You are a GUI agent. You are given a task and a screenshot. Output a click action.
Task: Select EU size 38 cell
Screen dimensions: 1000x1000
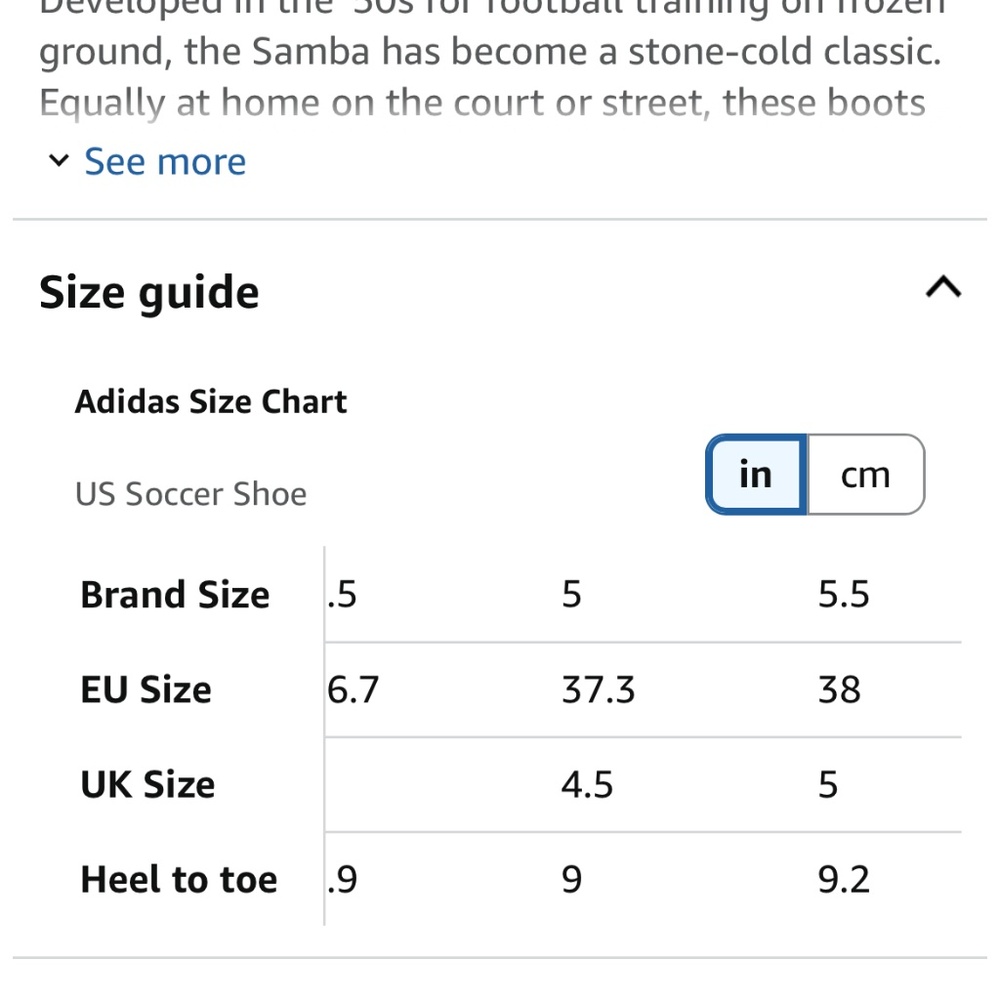click(x=839, y=689)
